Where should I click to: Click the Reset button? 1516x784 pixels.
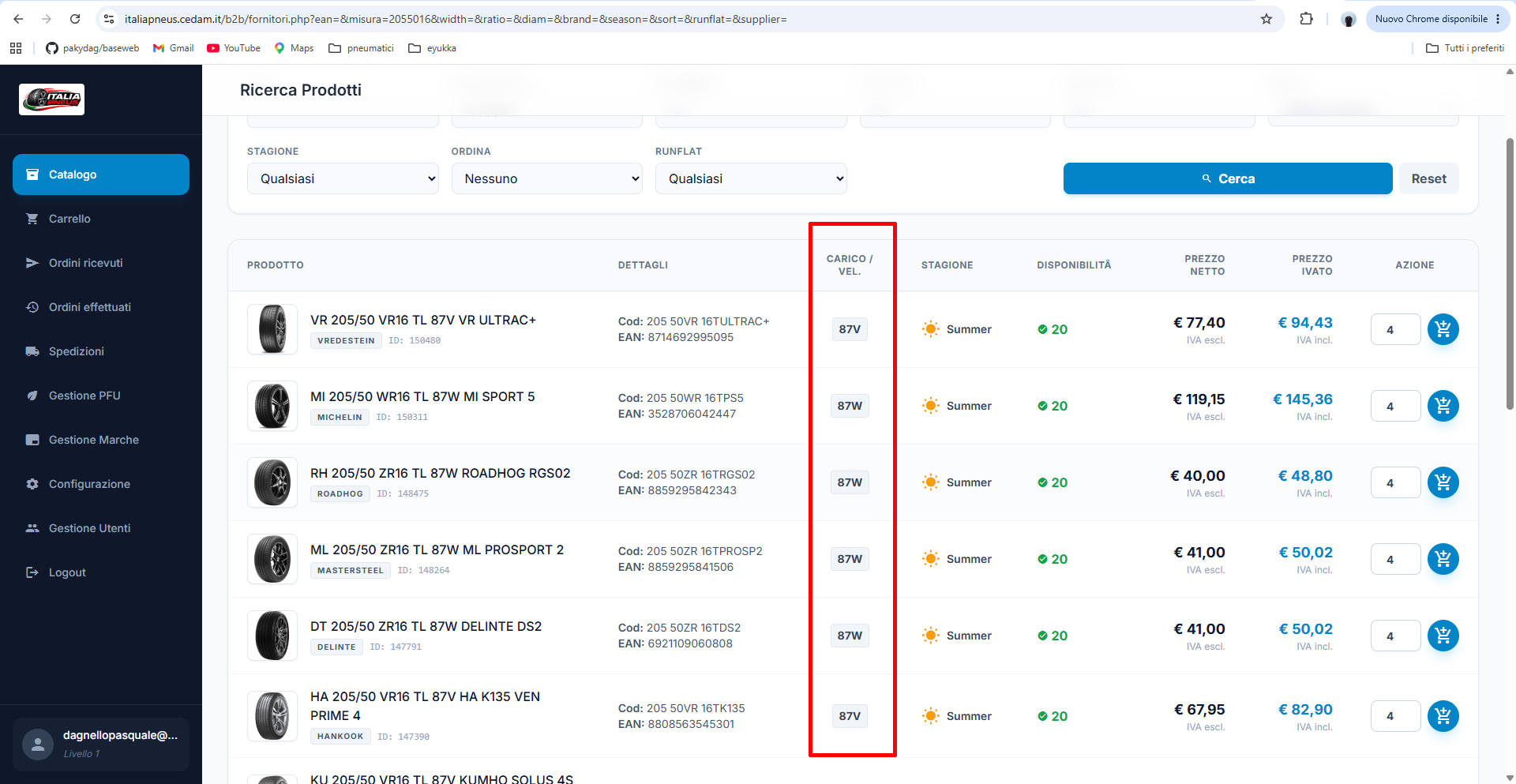pyautogui.click(x=1429, y=178)
